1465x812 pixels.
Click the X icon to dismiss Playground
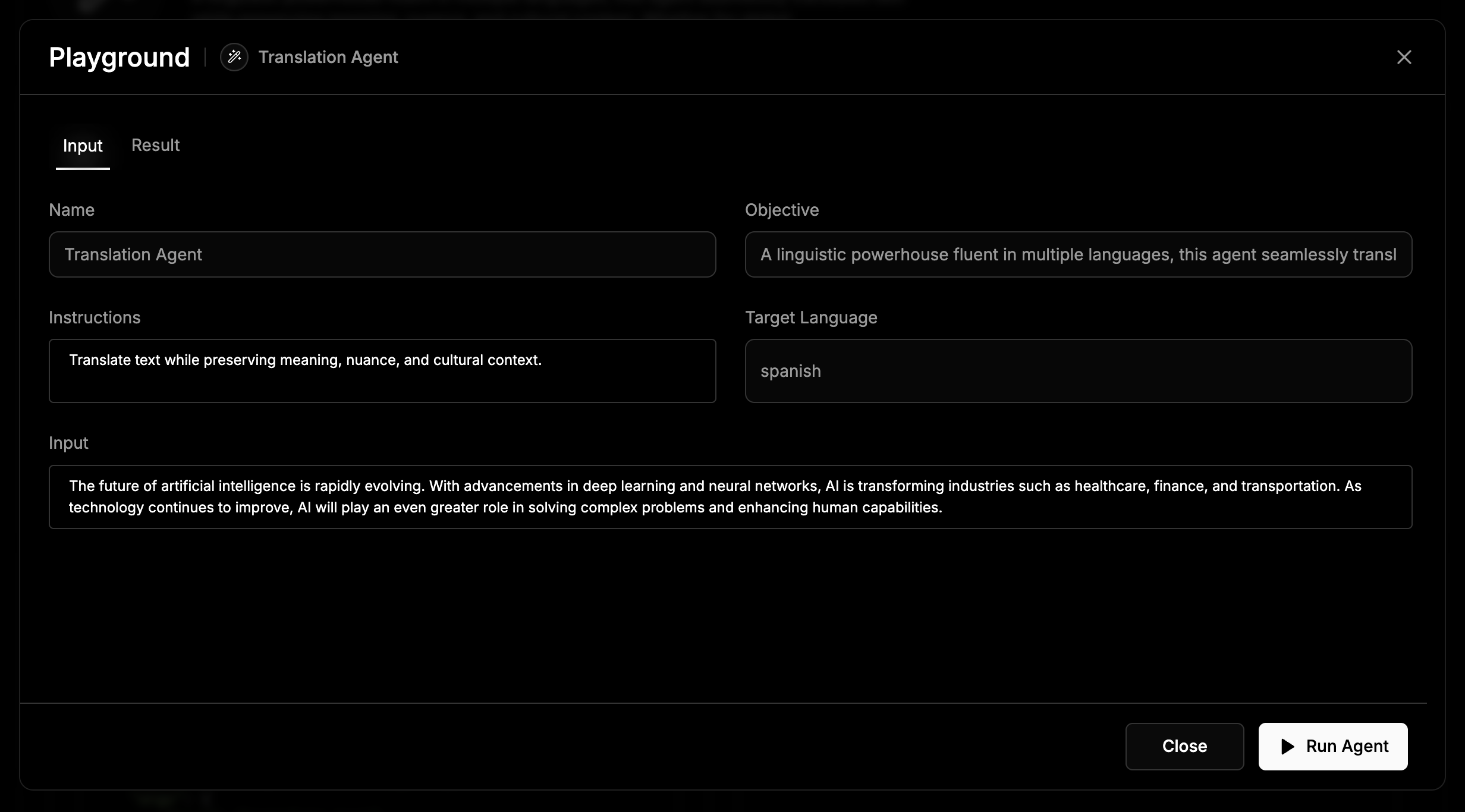[1404, 57]
